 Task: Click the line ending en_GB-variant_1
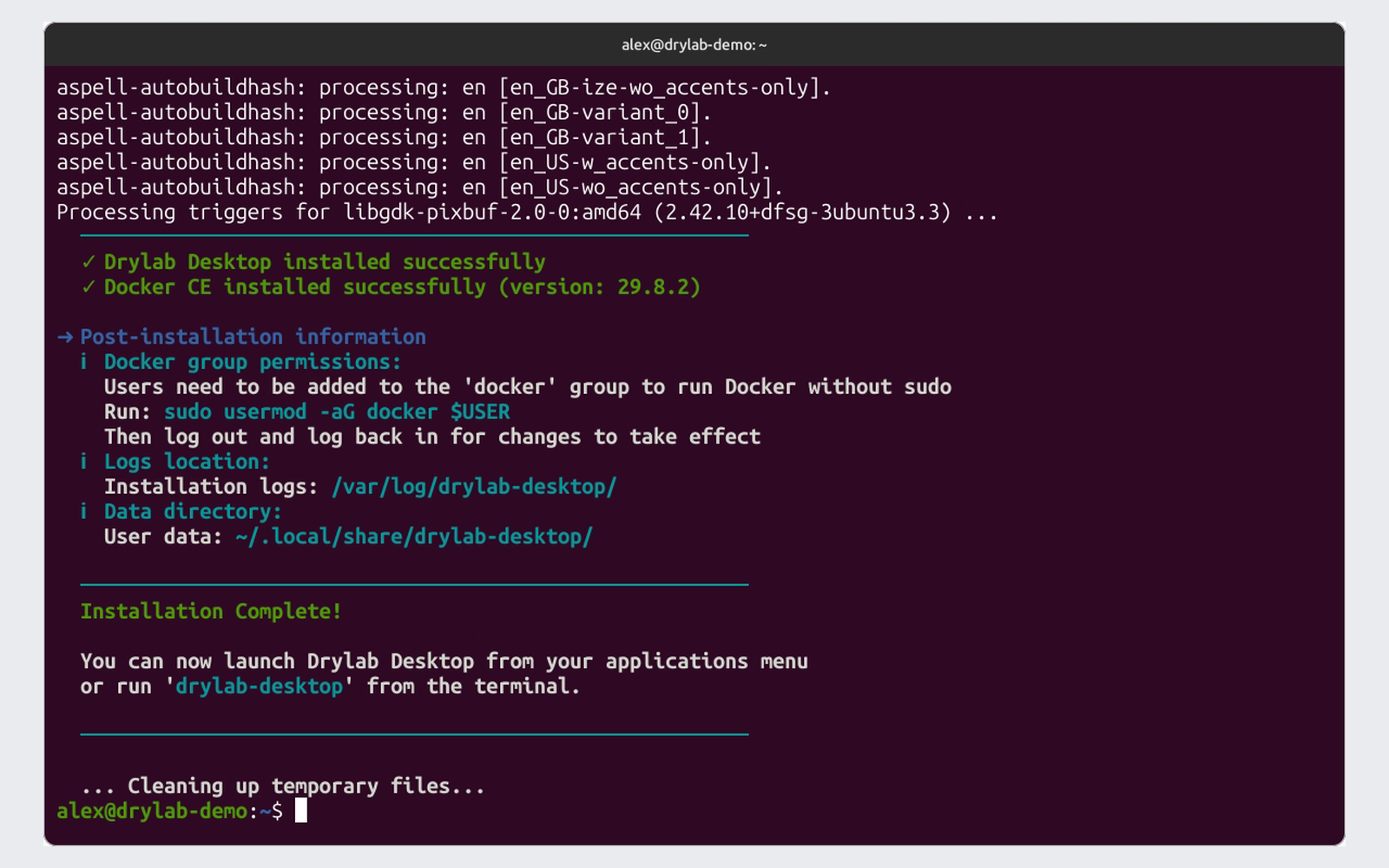385,138
